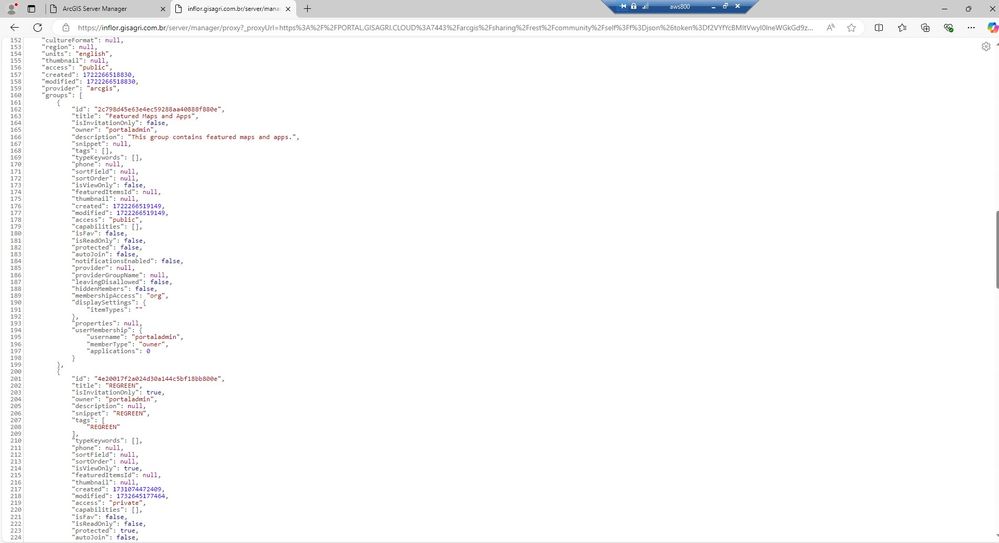
Task: Click the vertical scrollbar thumb
Action: [996, 249]
